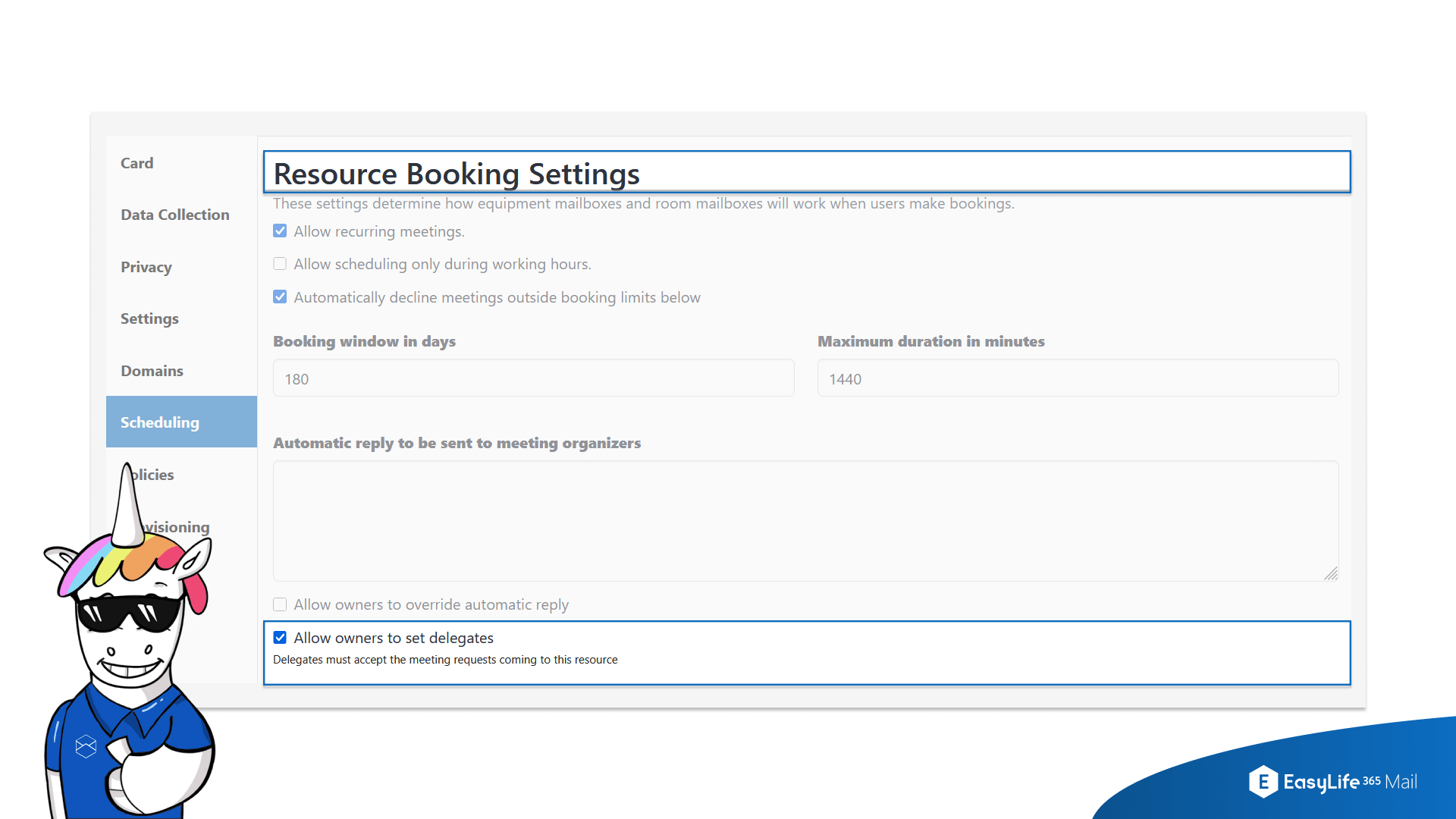Click the Booking window in days field
Viewport: 1456px width, 819px height.
[533, 378]
